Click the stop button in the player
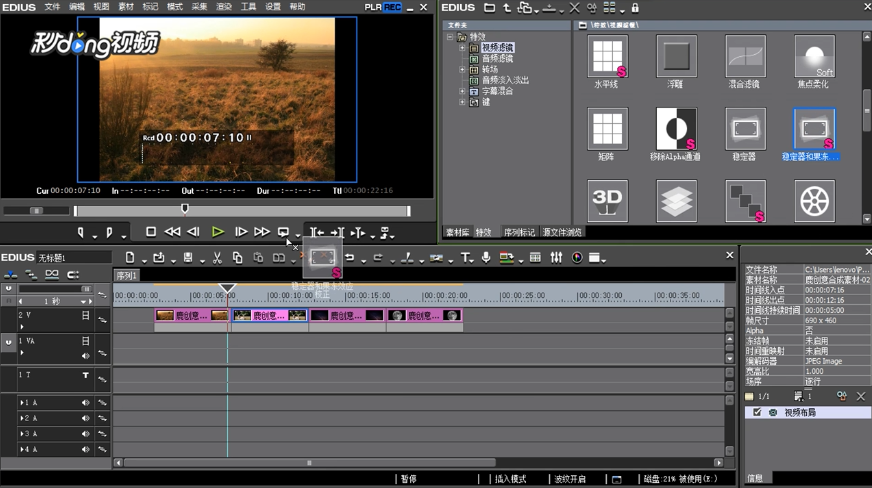 click(x=151, y=232)
